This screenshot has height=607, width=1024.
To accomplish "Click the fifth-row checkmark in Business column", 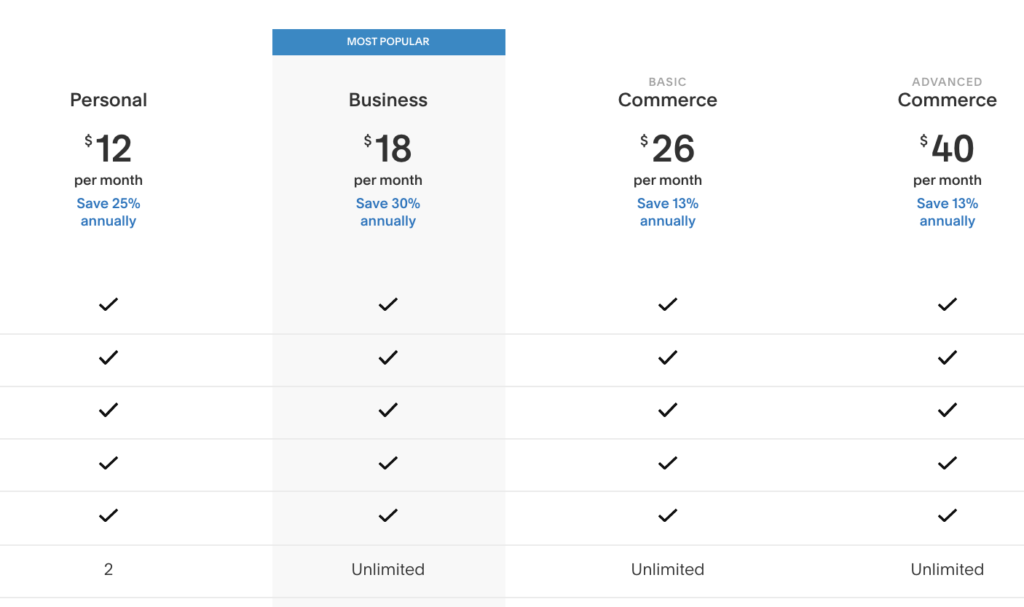I will click(x=388, y=516).
